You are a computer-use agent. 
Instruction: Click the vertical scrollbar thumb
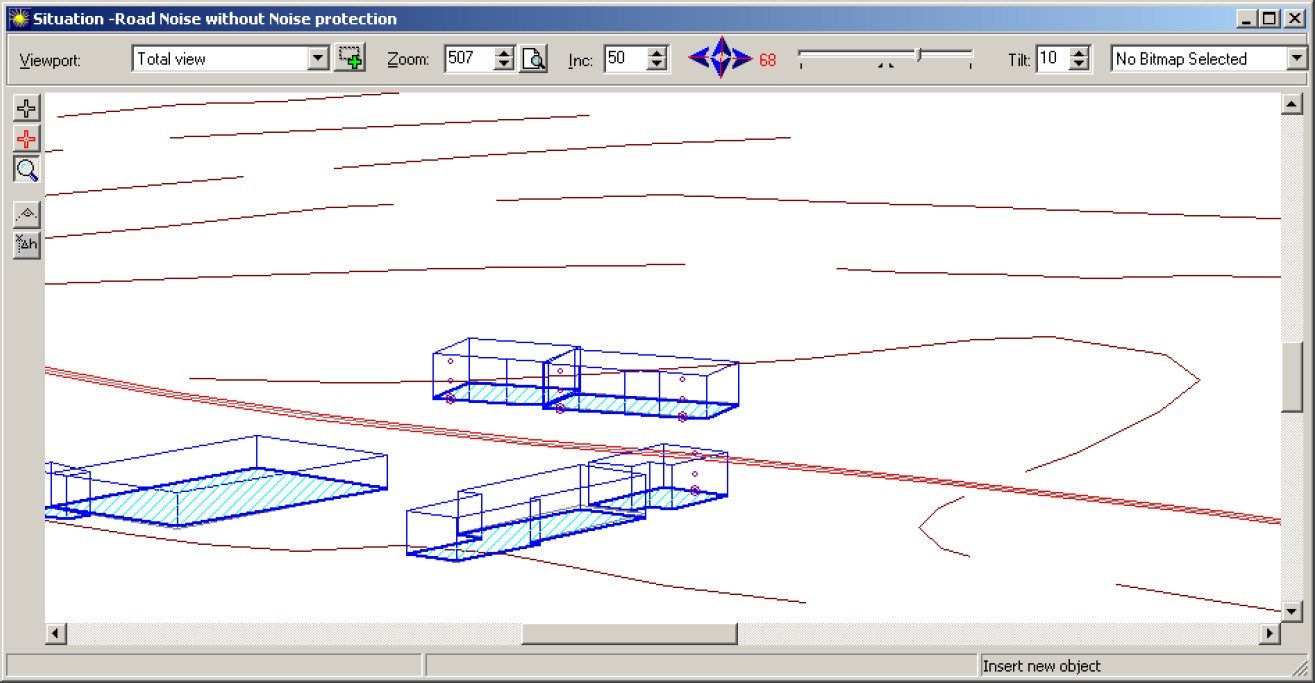(1291, 376)
